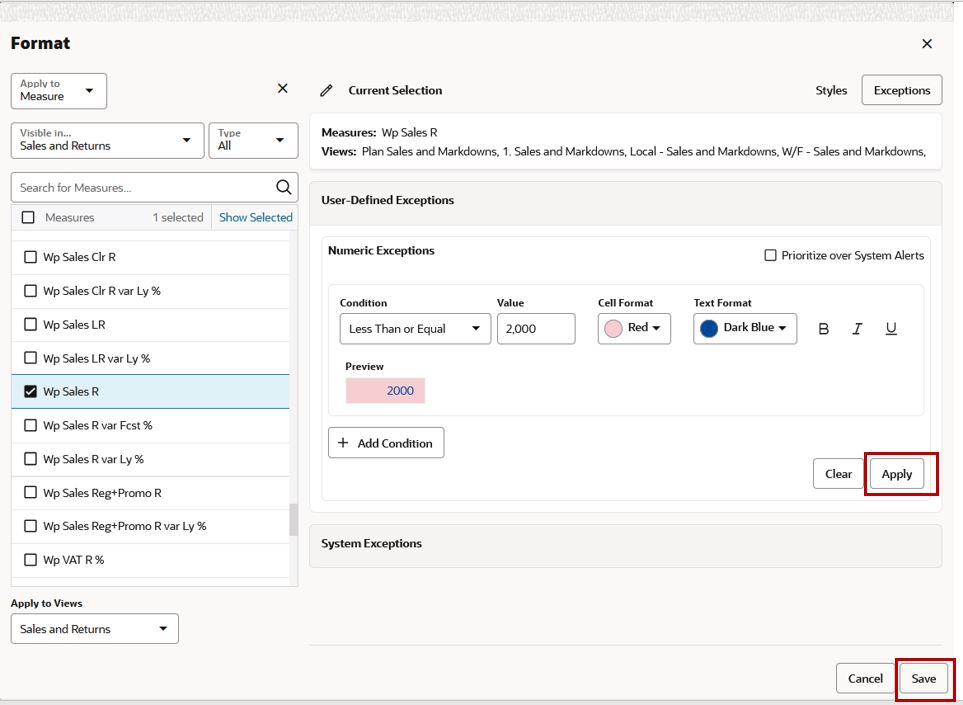This screenshot has width=963, height=705.
Task: Expand the System Exceptions section
Action: [x=625, y=545]
